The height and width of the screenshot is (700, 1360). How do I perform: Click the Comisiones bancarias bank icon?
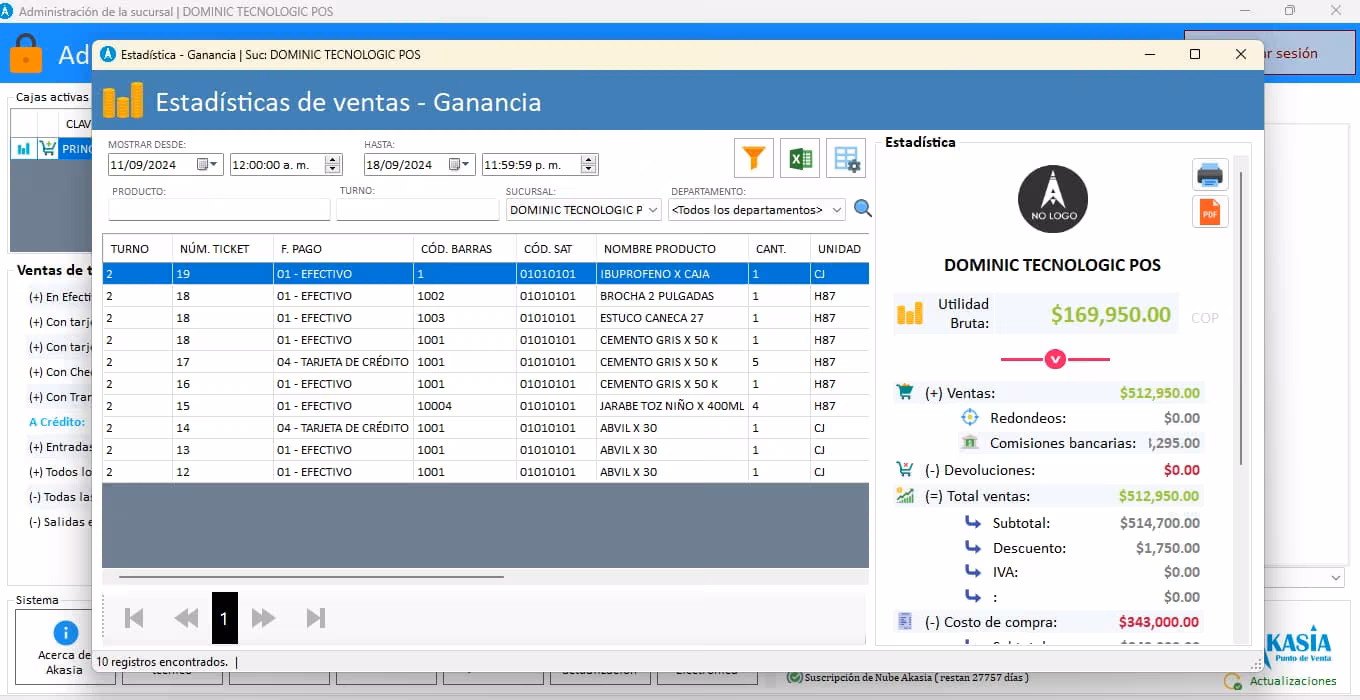tap(969, 442)
